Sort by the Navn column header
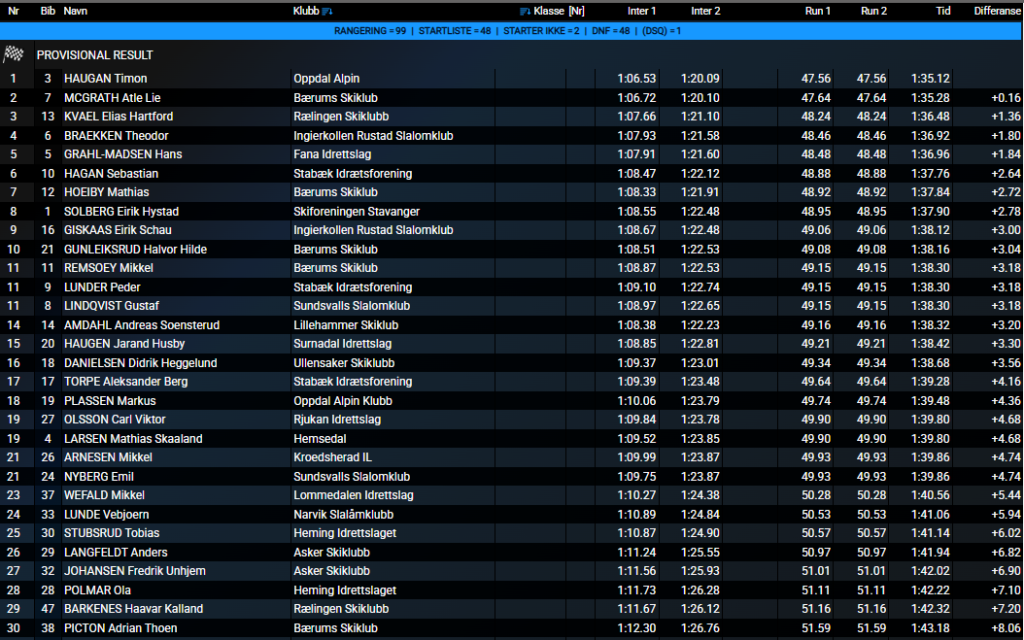 (75, 11)
